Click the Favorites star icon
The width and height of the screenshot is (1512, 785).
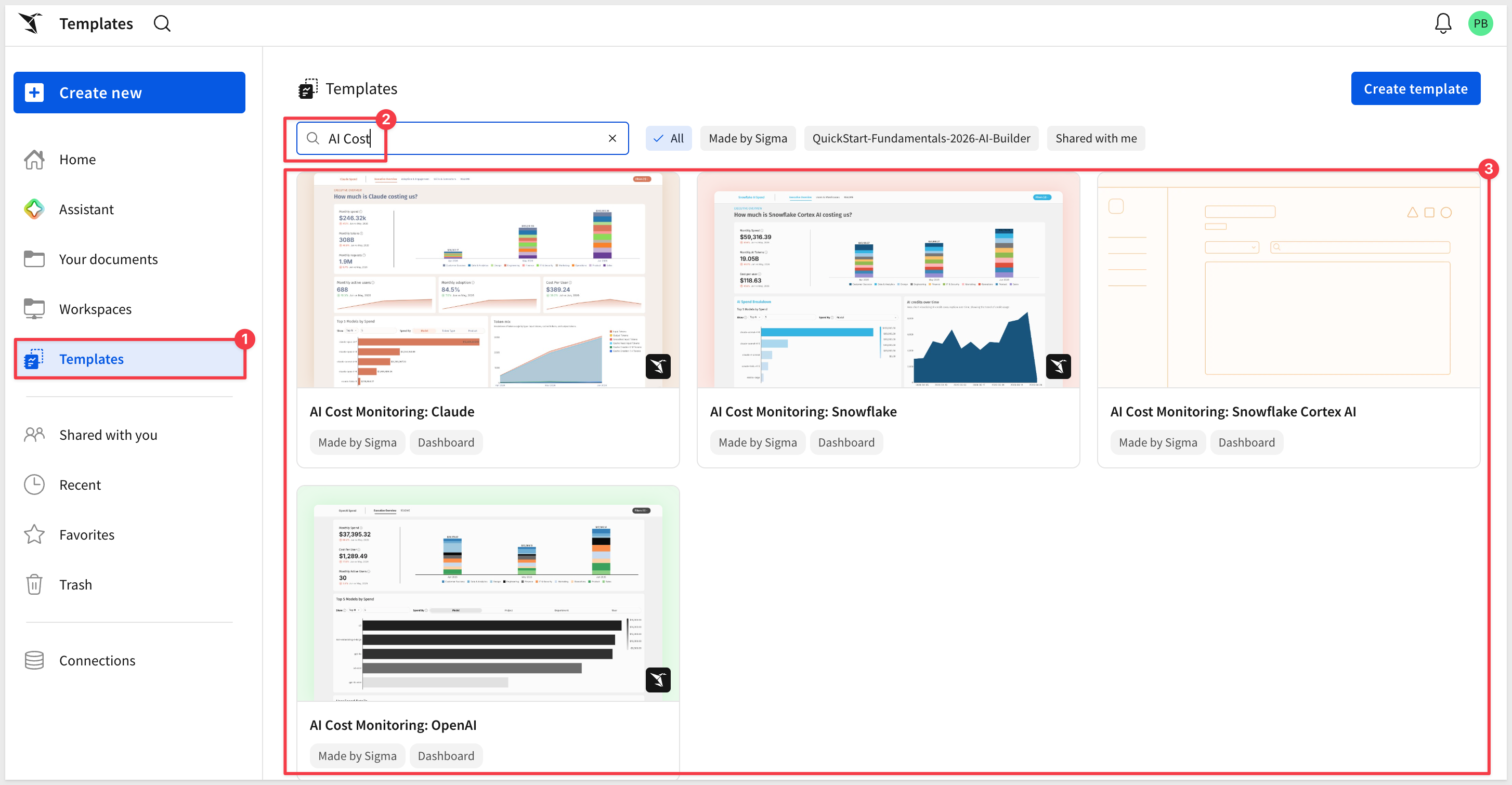(x=34, y=534)
